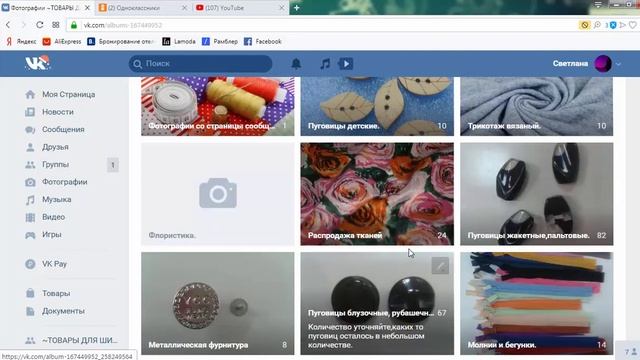Open Товары in sidebar
This screenshot has width=640, height=360.
click(x=56, y=293)
